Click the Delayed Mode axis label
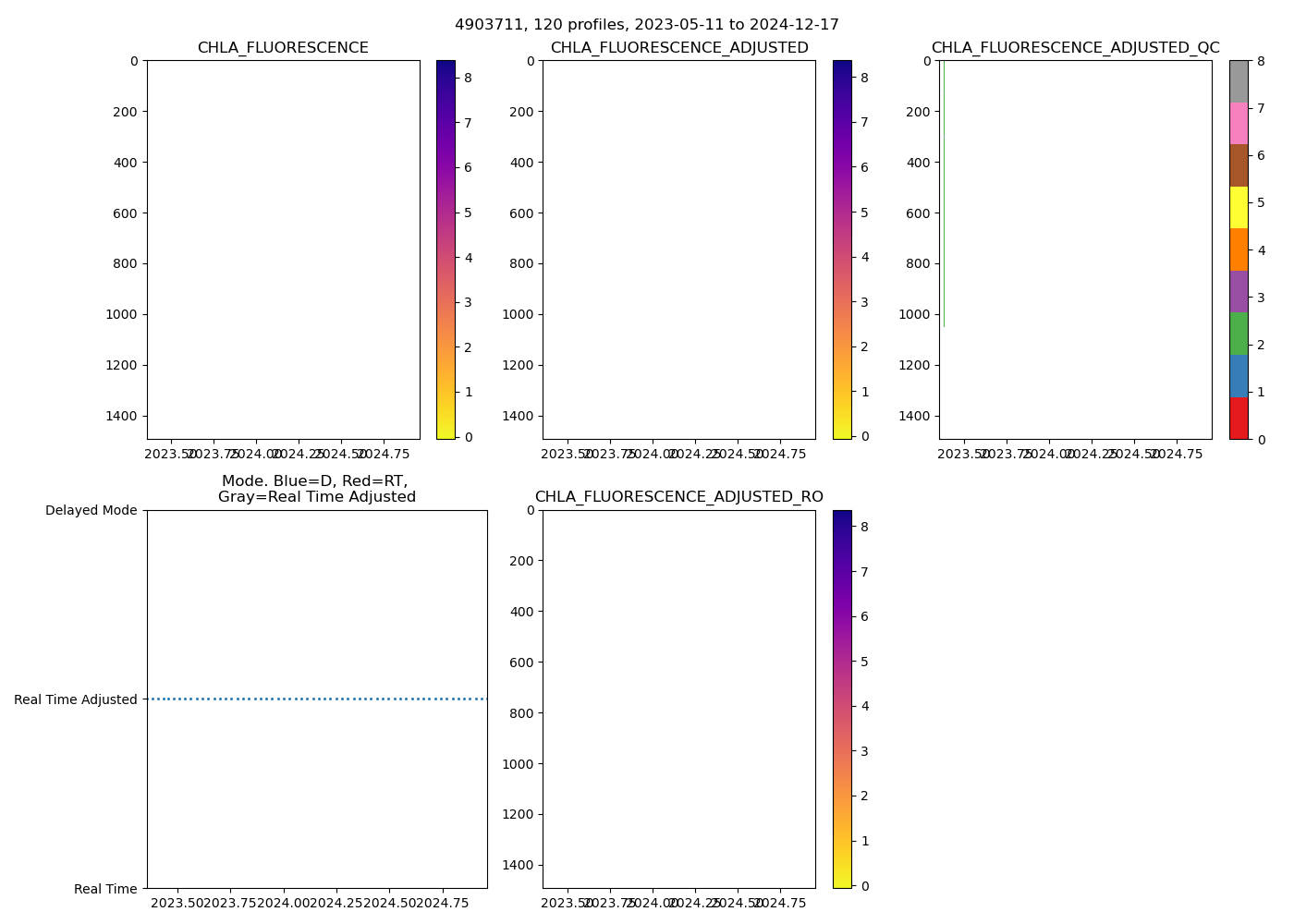 (x=91, y=510)
